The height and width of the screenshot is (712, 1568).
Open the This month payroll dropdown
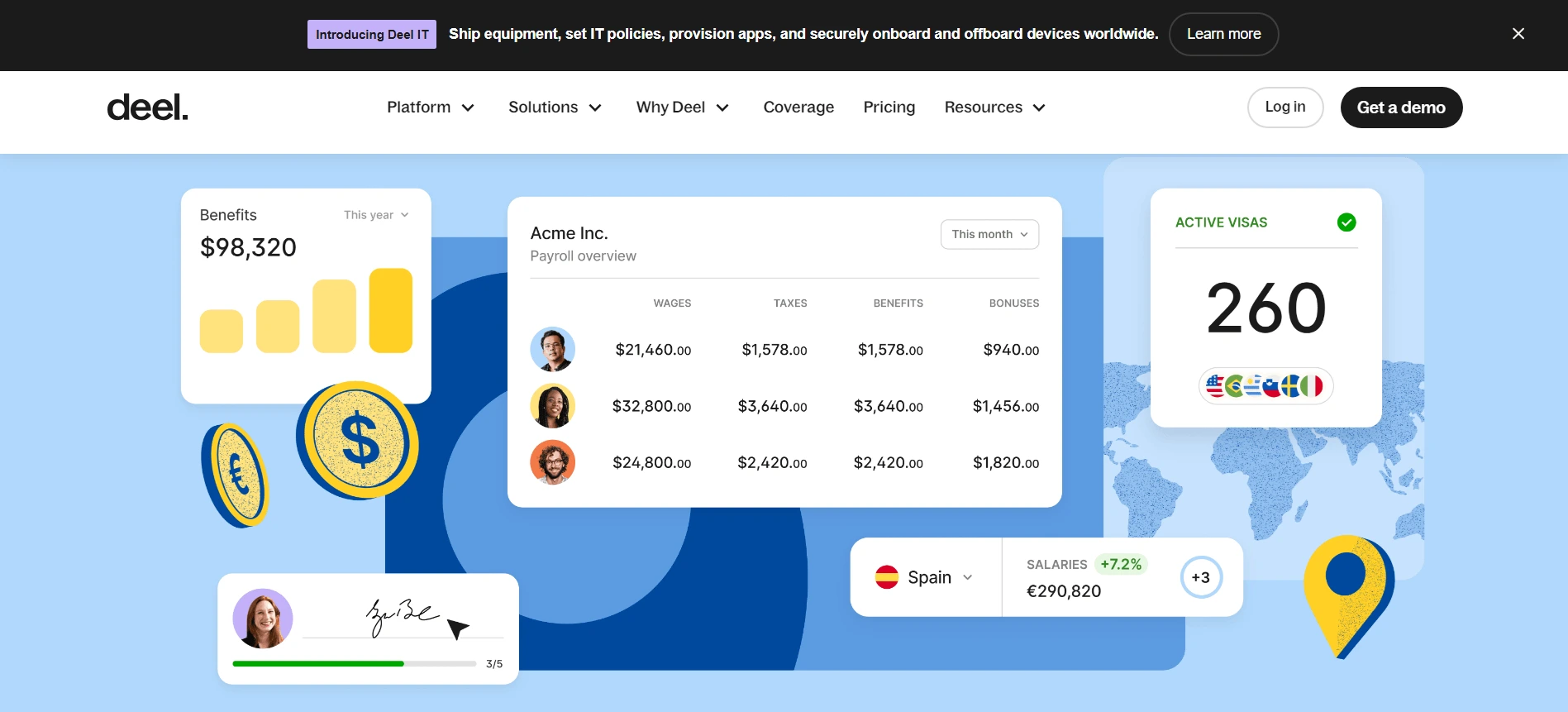pos(989,234)
